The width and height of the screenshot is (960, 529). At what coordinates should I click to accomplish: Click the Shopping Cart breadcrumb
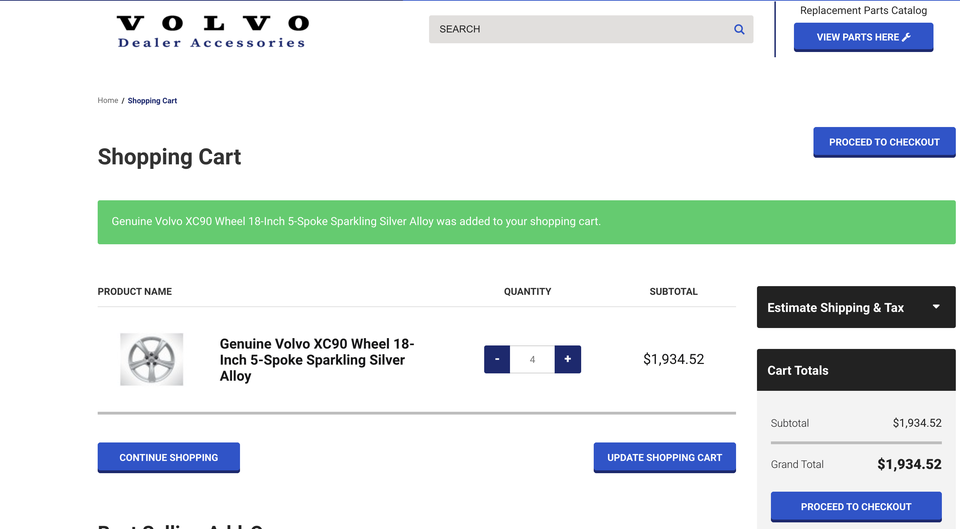[x=152, y=101]
